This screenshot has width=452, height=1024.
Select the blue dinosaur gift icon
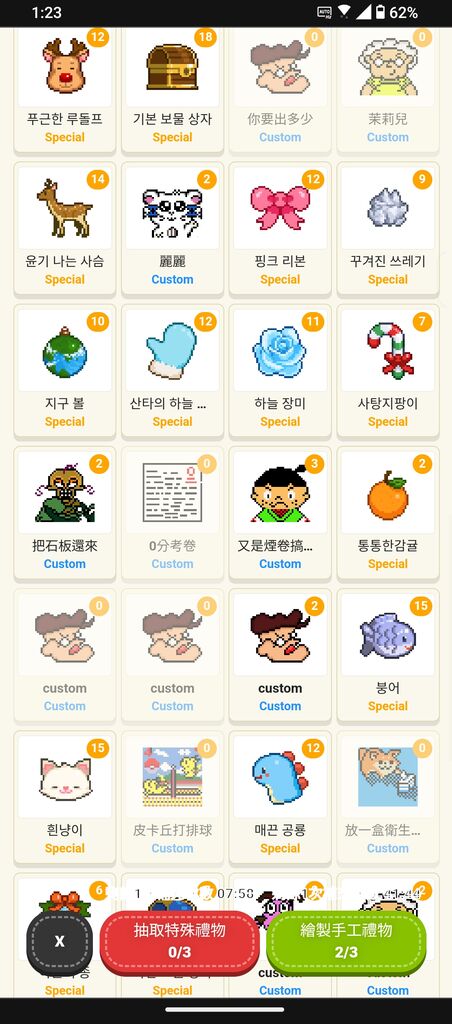click(x=280, y=777)
